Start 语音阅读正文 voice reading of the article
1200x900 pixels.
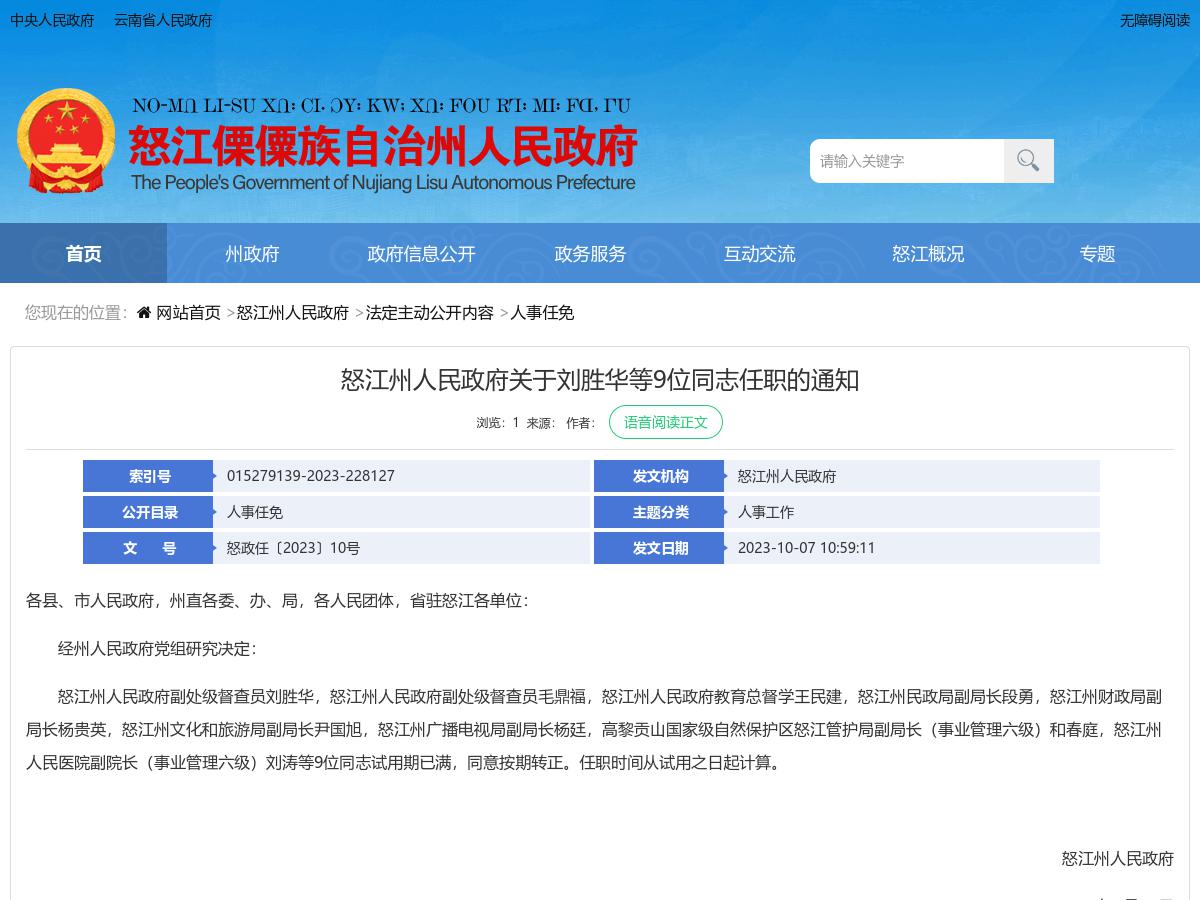tap(666, 422)
